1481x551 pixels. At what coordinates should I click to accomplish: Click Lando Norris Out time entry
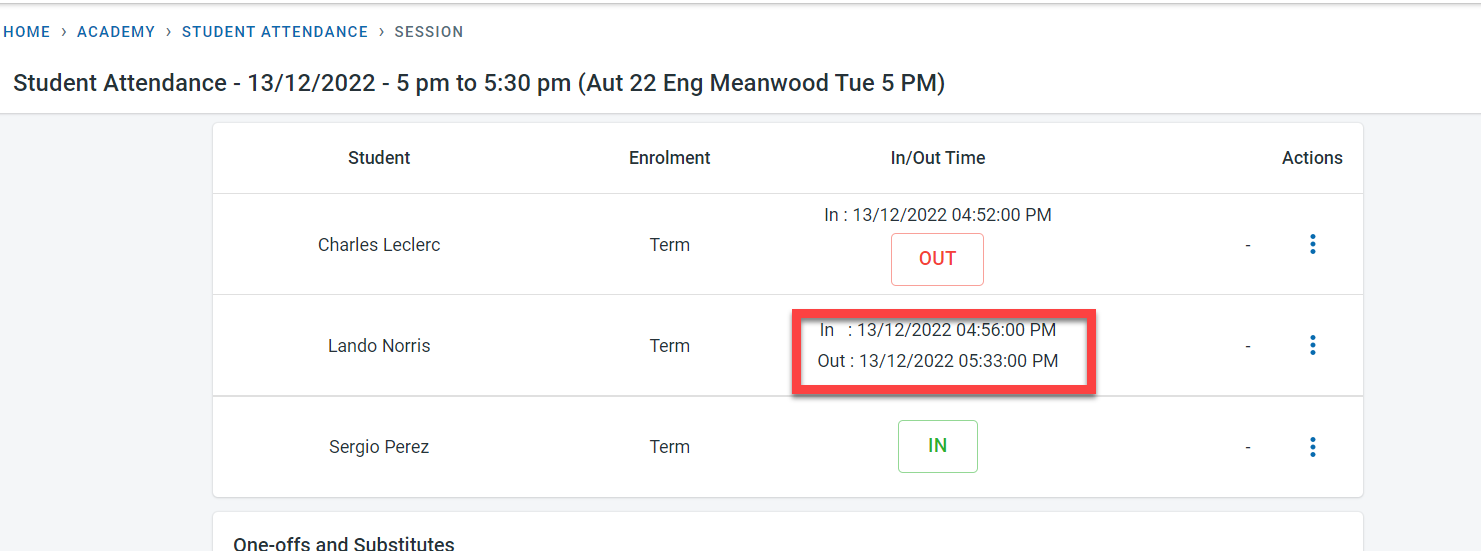click(x=937, y=361)
